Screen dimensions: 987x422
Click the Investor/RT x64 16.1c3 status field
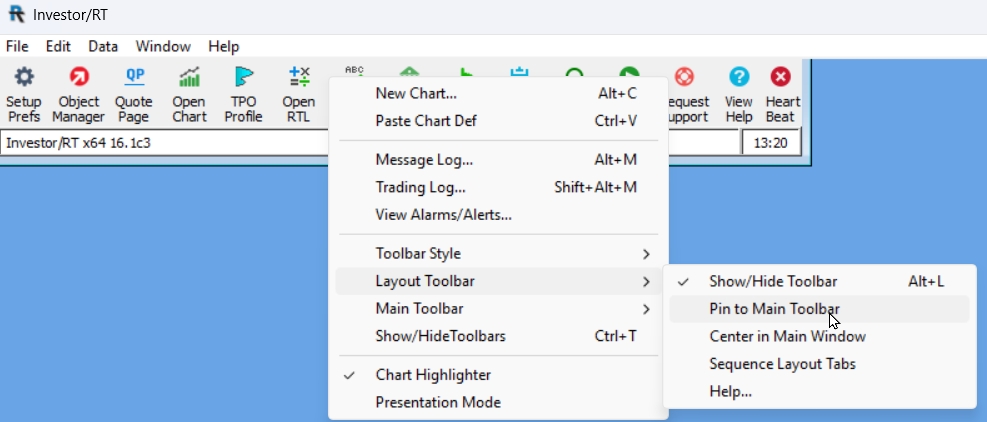point(165,143)
